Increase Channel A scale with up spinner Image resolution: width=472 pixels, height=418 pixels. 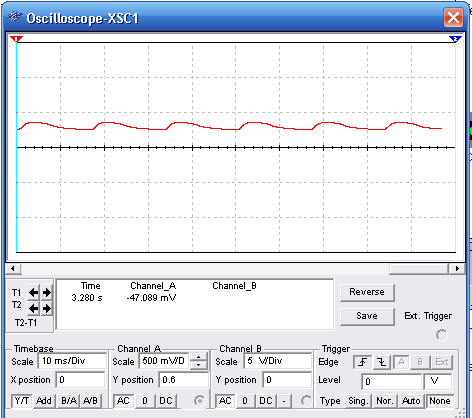pyautogui.click(x=198, y=358)
